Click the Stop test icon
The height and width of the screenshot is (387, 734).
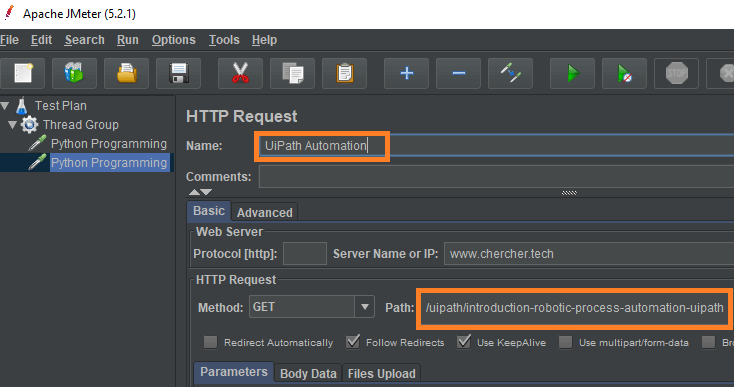point(676,73)
